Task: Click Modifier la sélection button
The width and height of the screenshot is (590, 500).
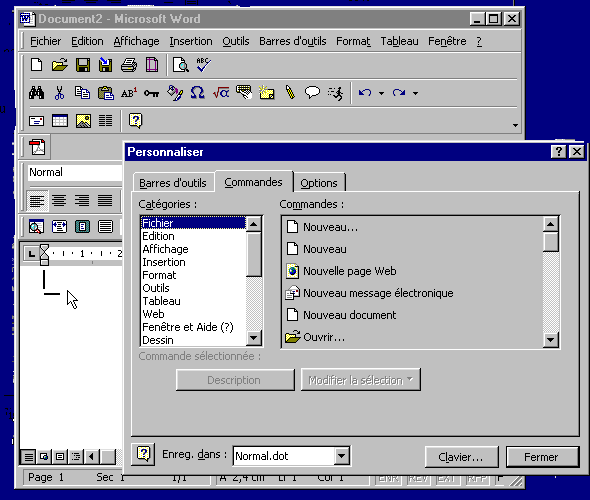Action: tap(360, 380)
